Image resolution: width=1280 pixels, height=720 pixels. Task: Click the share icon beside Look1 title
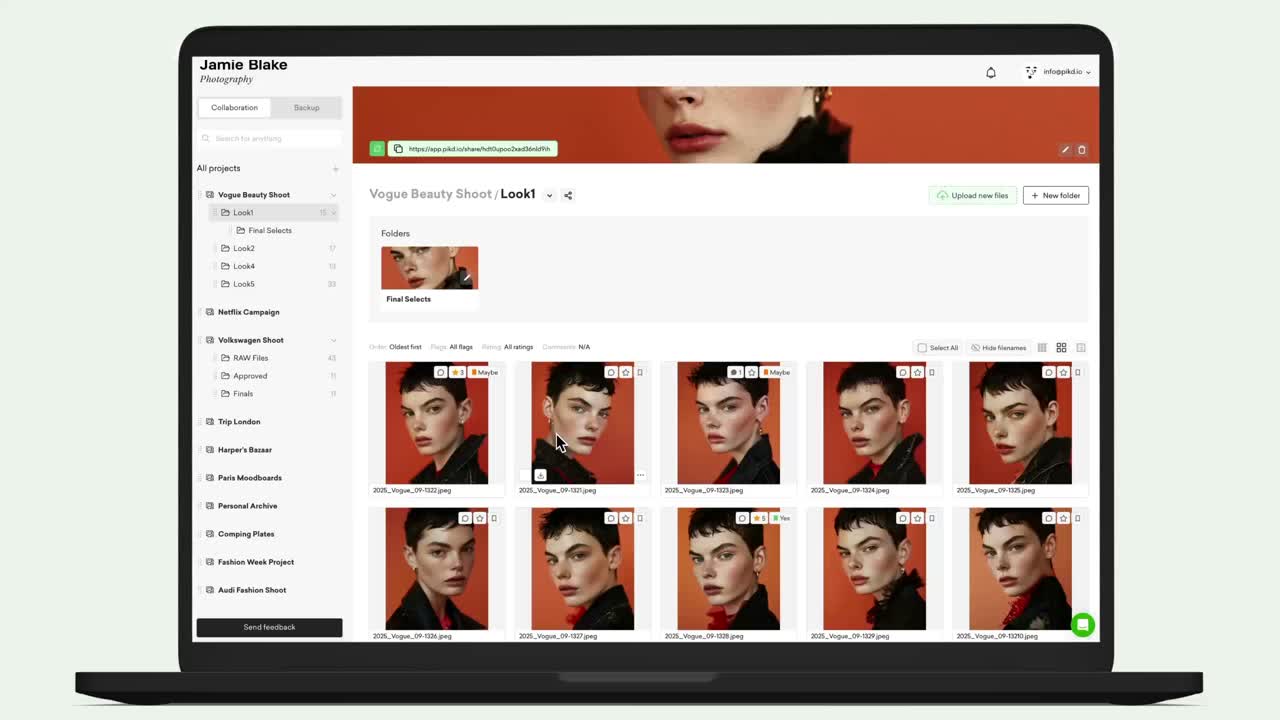[568, 195]
